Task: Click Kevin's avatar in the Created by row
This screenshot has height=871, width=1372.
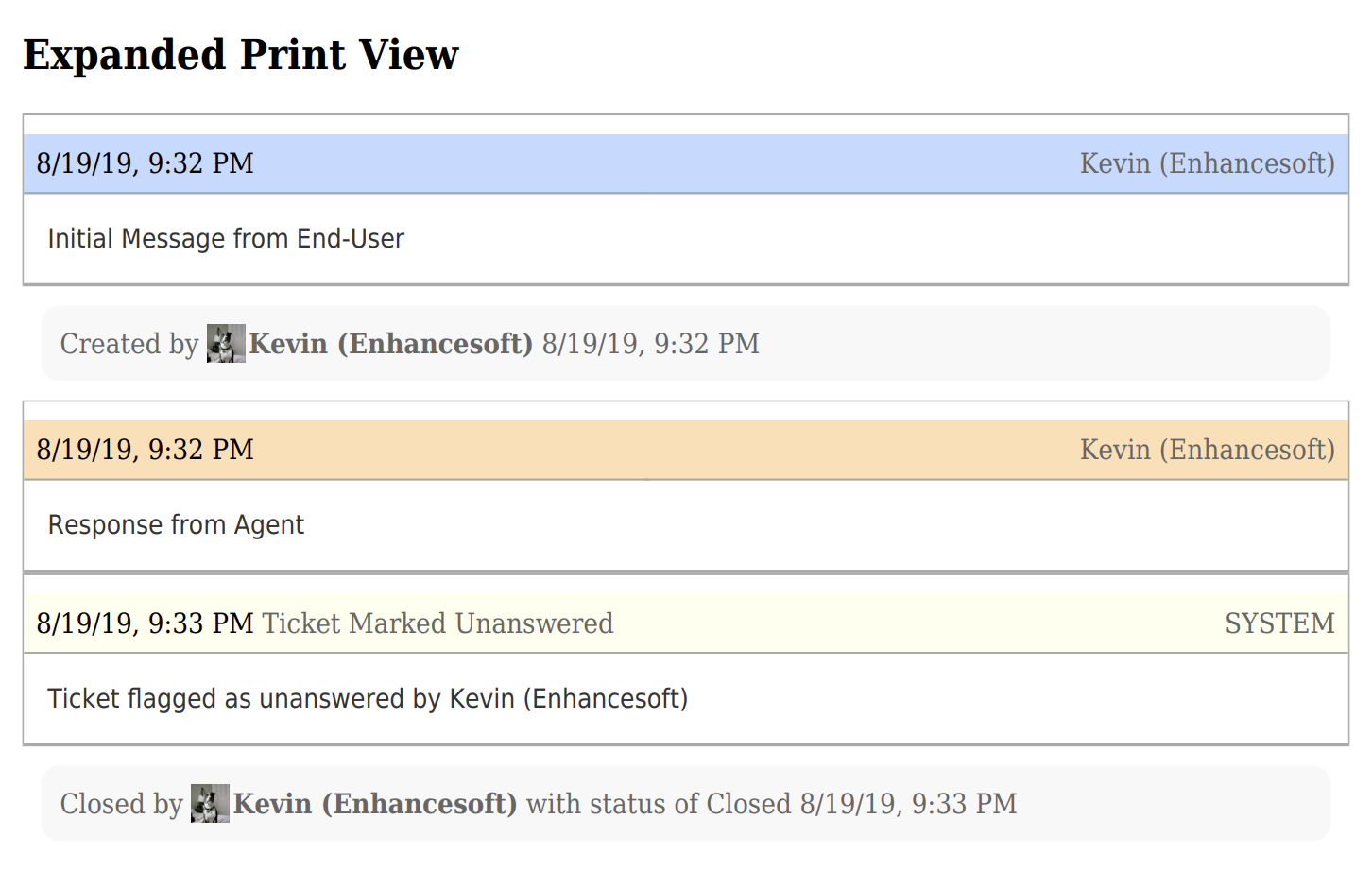Action: [226, 344]
